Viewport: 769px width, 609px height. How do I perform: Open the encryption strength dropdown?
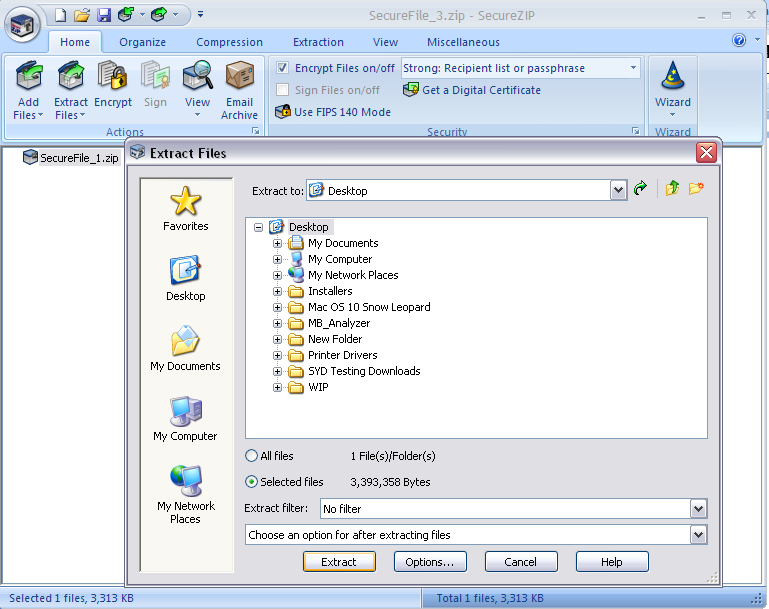(633, 68)
